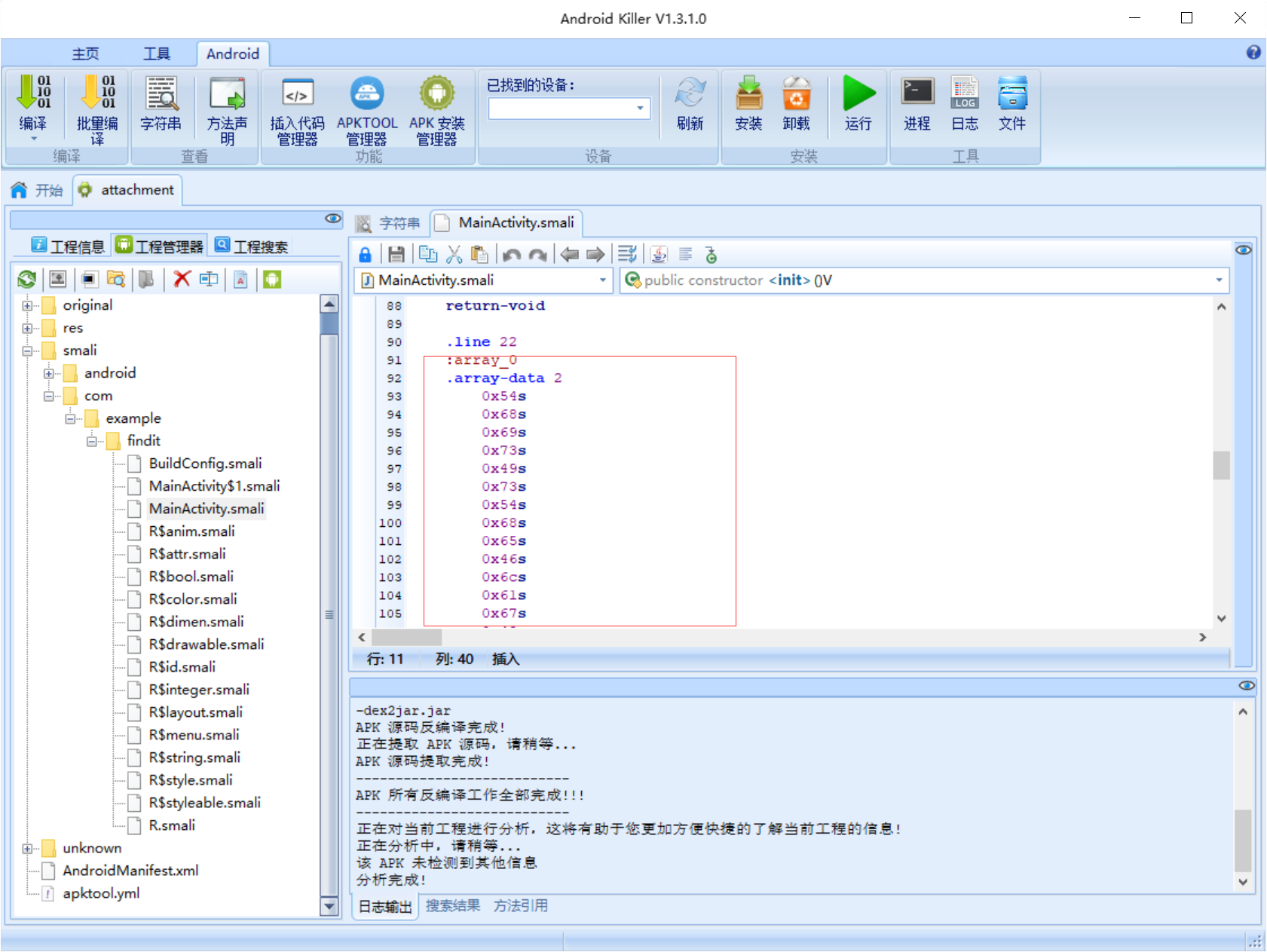Select apktool.yml in the tree
The width and height of the screenshot is (1267, 952).
pyautogui.click(x=101, y=893)
